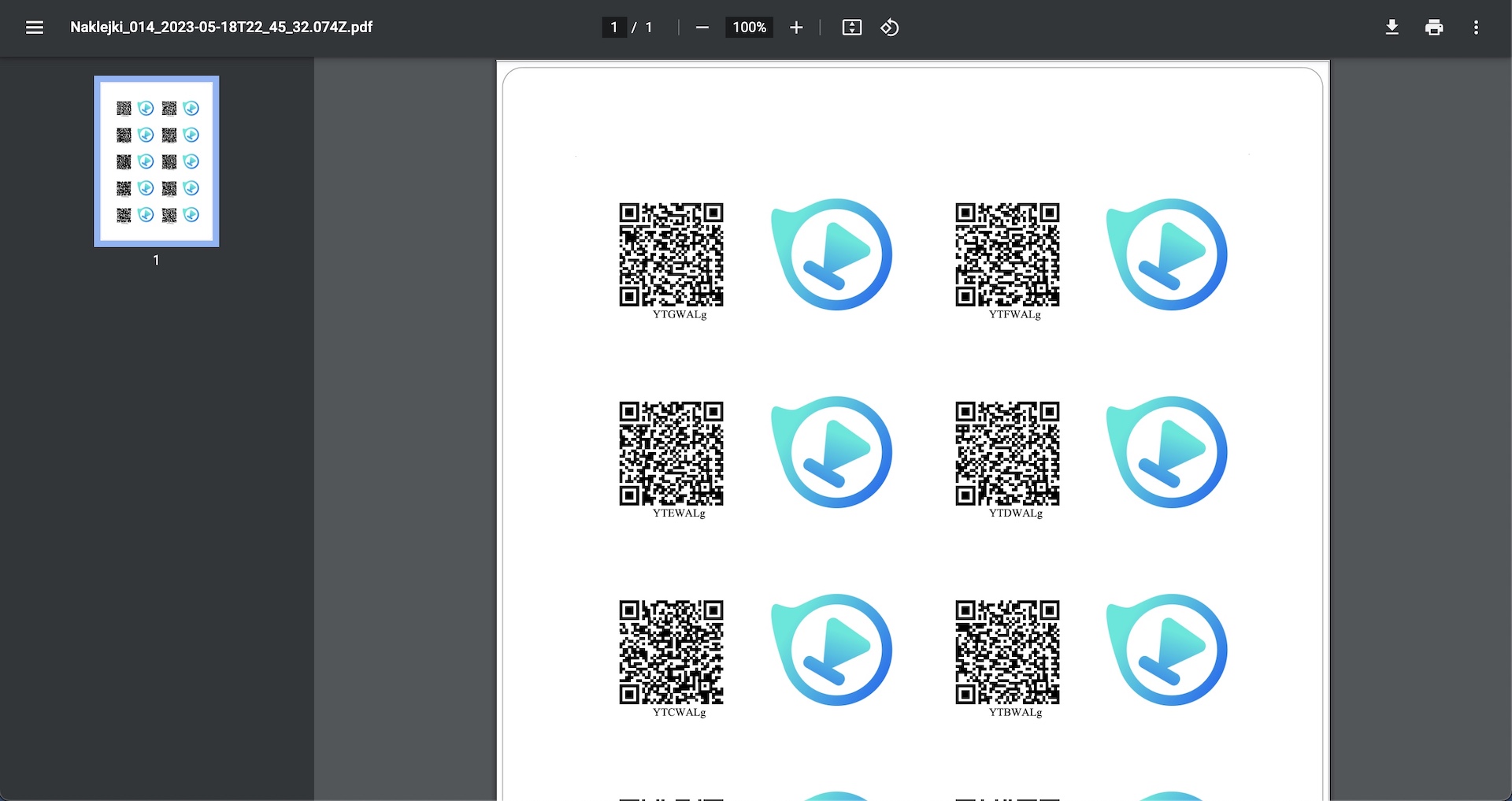Screen dimensions: 1512x801
Task: Click the QR code labeled YTFWALg
Action: 1007,254
